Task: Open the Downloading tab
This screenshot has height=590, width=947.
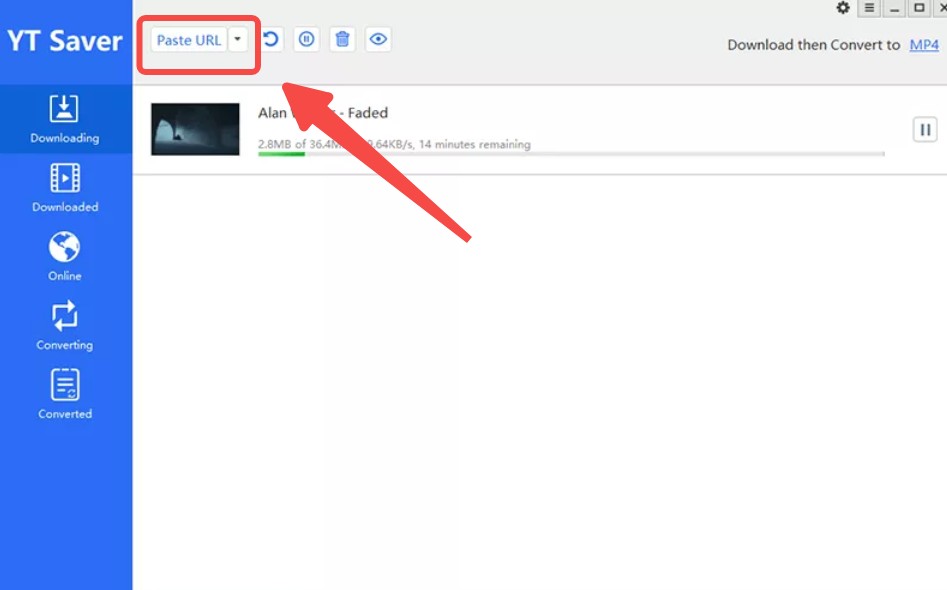Action: [x=65, y=119]
